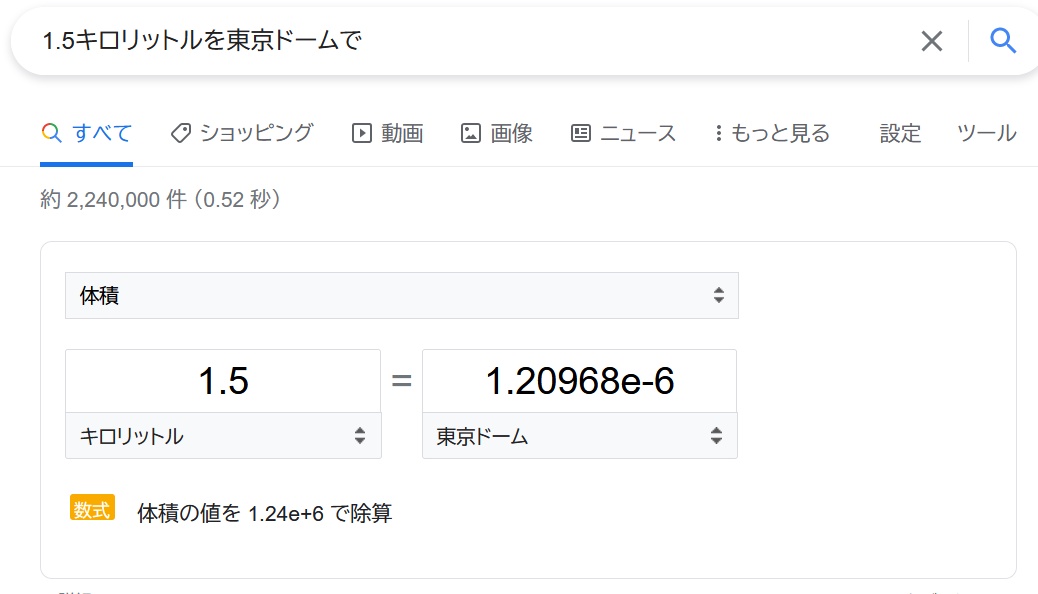Open the ツール menu
The image size is (1038, 594).
986,133
